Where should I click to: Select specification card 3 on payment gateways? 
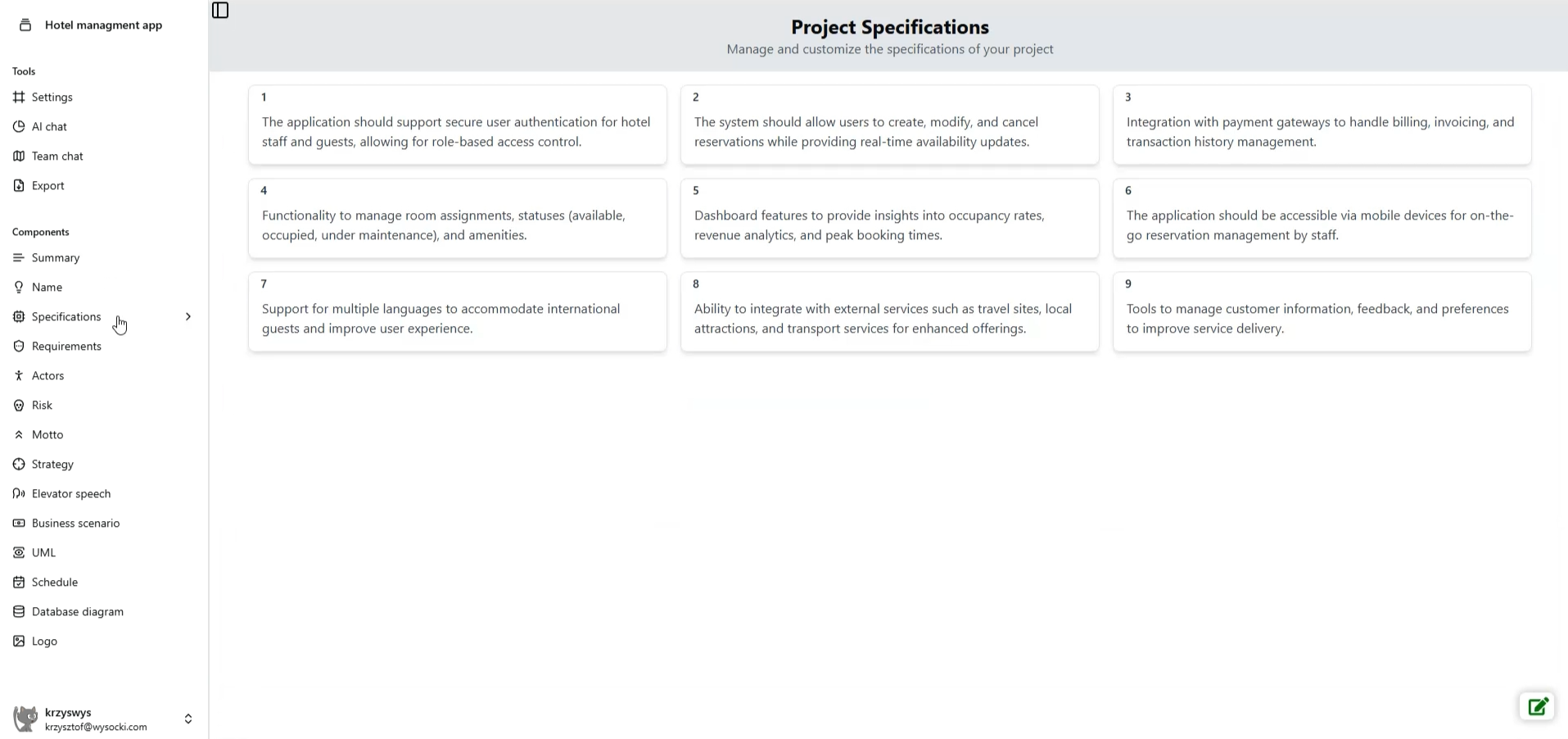click(1322, 125)
